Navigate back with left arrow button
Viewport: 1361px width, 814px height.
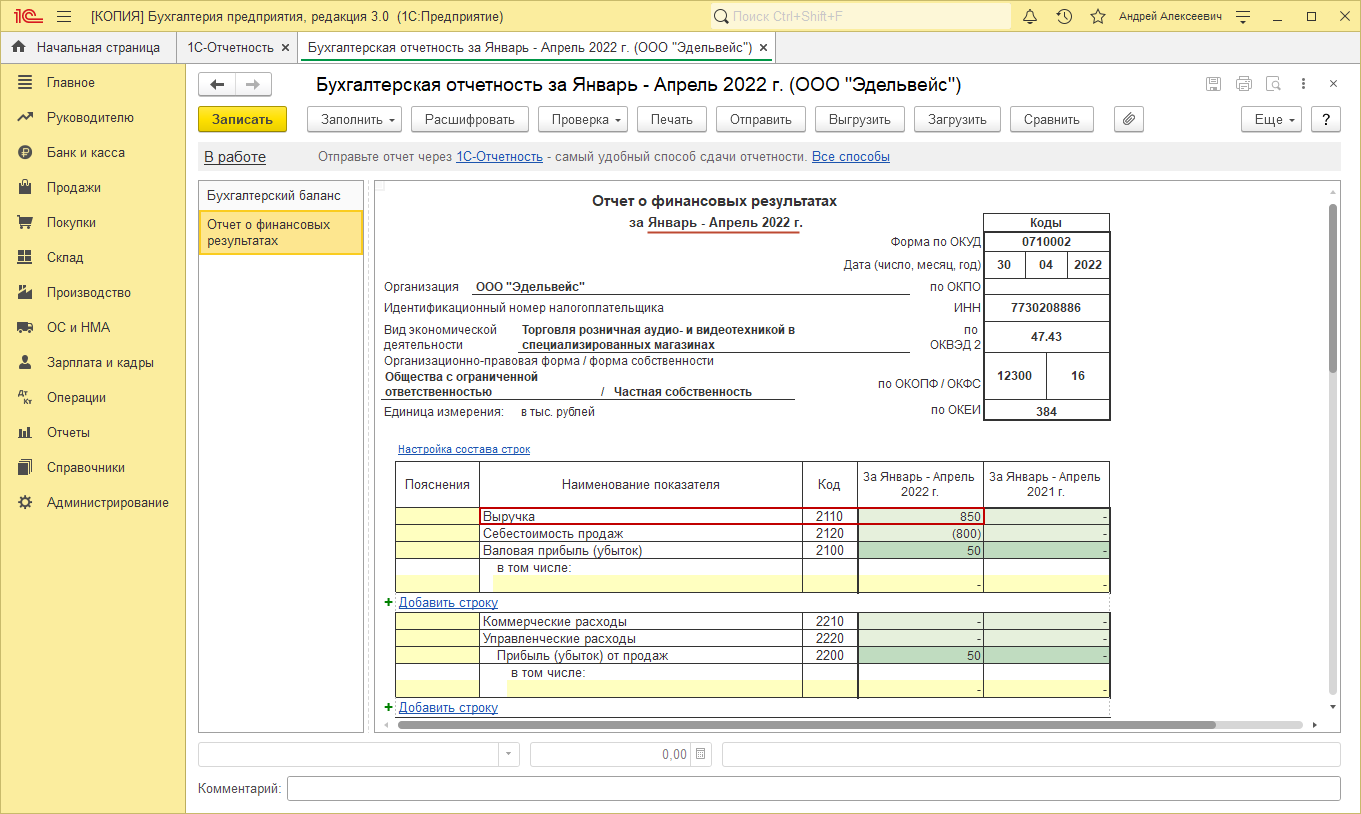pyautogui.click(x=217, y=85)
